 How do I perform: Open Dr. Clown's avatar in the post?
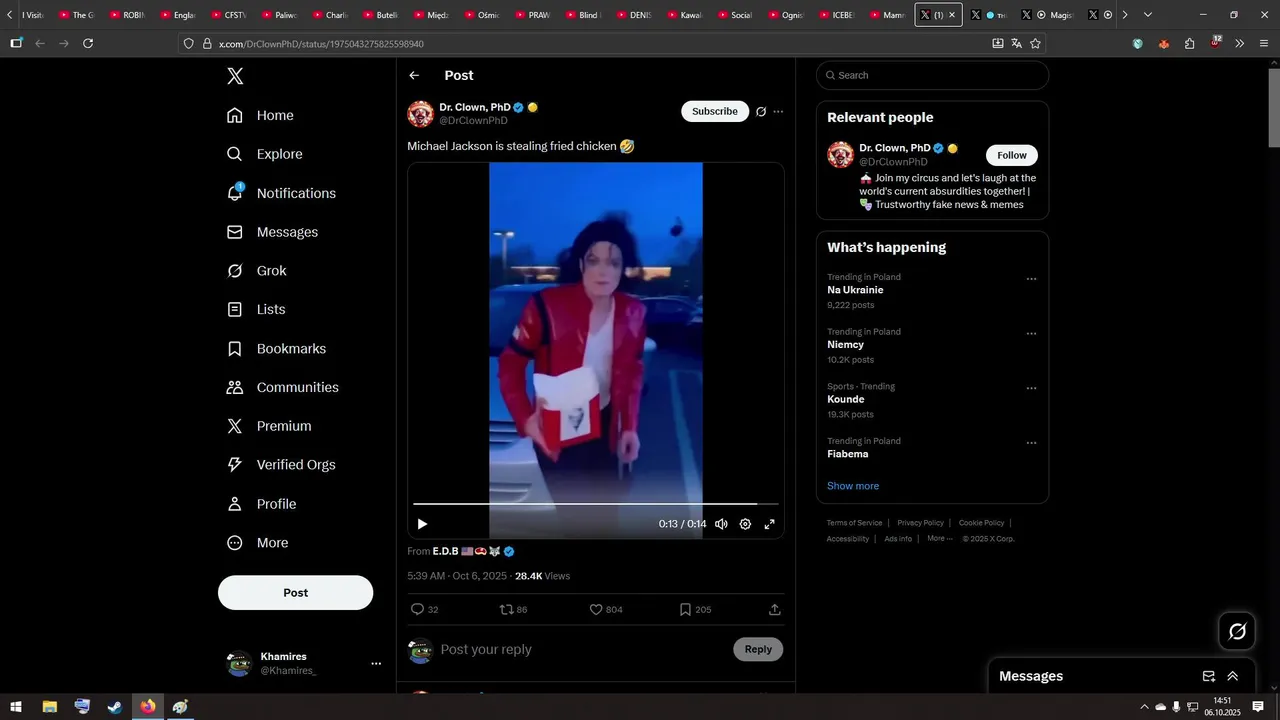[420, 114]
